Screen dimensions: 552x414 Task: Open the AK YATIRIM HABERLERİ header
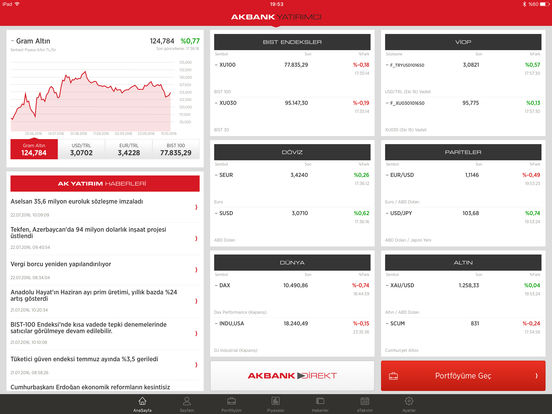coord(105,183)
